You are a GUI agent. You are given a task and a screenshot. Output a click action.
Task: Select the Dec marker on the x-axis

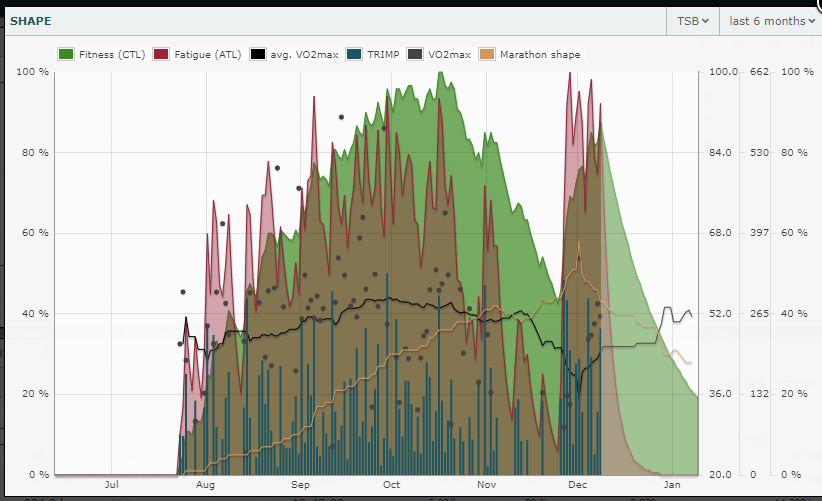pos(577,485)
